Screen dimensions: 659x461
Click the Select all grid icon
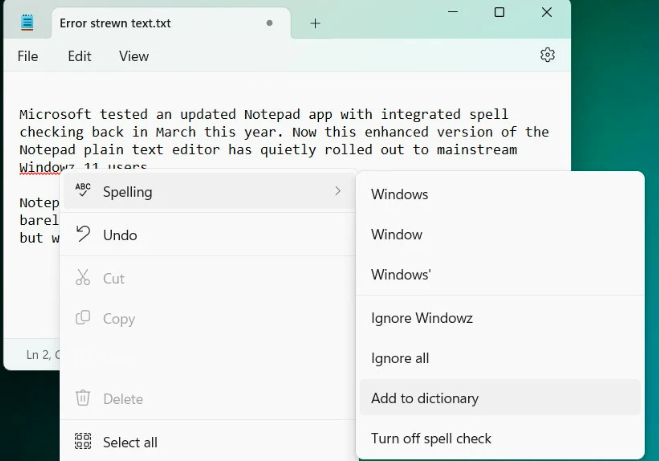pos(83,441)
